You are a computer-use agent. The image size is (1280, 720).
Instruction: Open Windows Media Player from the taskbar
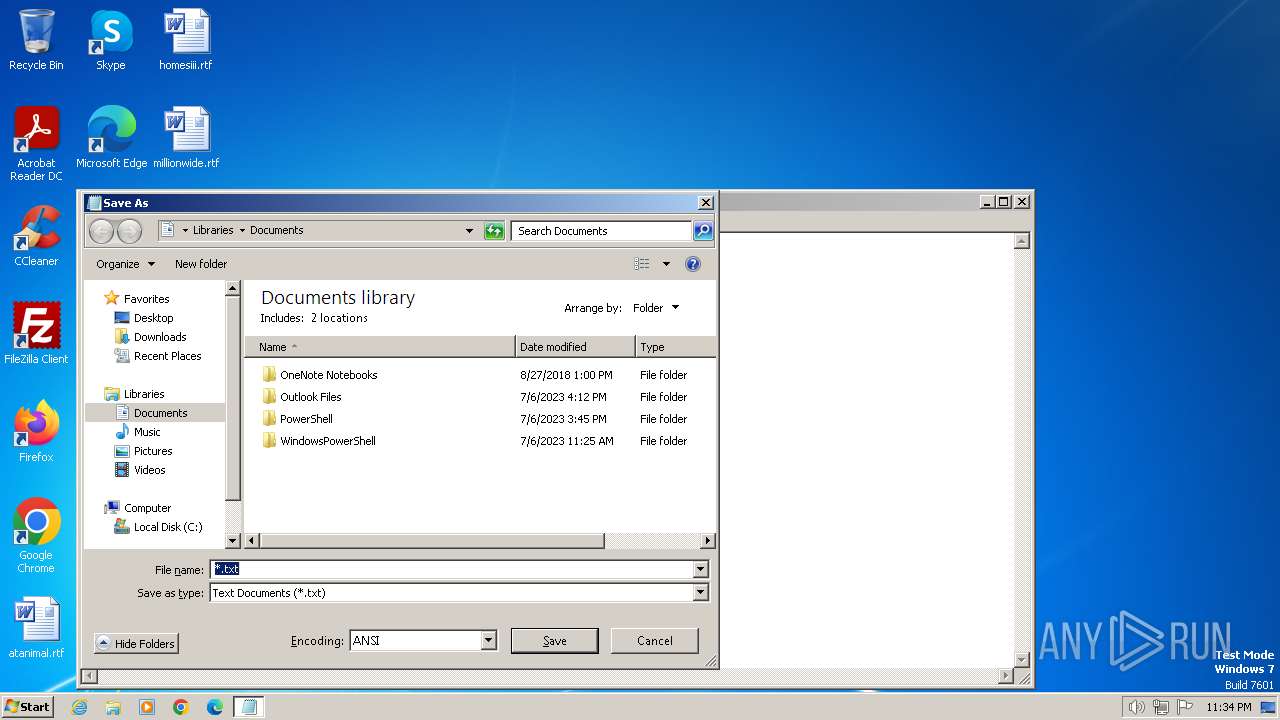[147, 707]
